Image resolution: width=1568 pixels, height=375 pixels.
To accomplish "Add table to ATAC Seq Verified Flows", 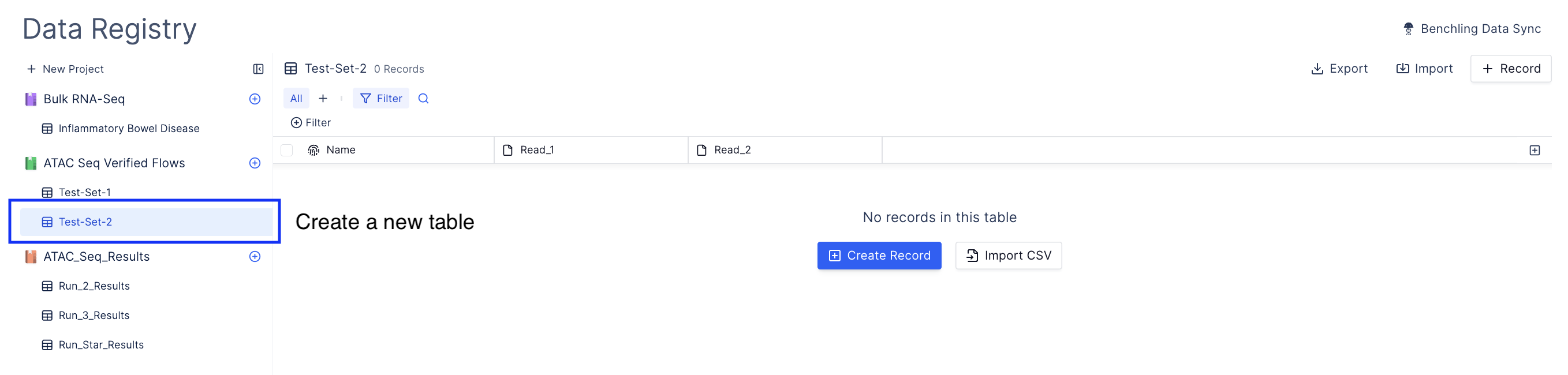I will click(x=255, y=163).
